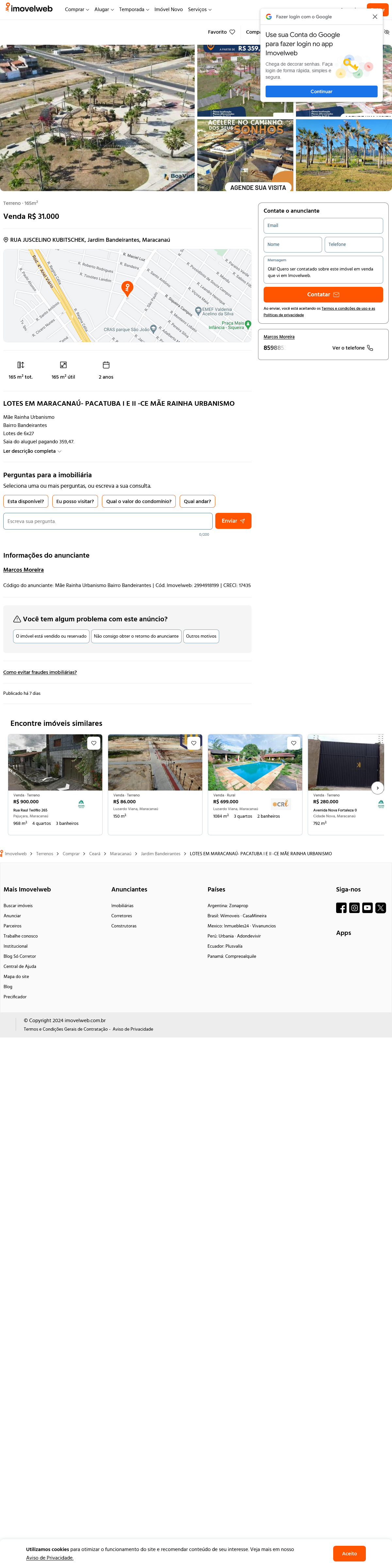Open Imobiliárias footer link
This screenshot has width=392, height=1568.
click(x=122, y=906)
